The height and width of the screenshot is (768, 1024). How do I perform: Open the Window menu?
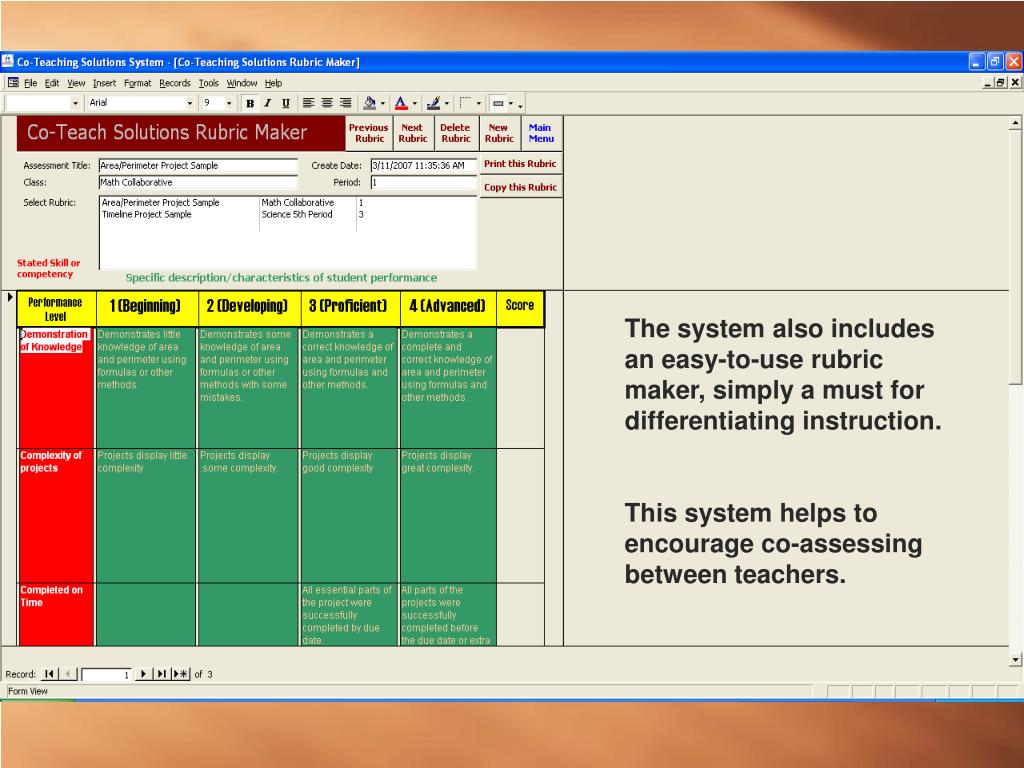pyautogui.click(x=242, y=83)
